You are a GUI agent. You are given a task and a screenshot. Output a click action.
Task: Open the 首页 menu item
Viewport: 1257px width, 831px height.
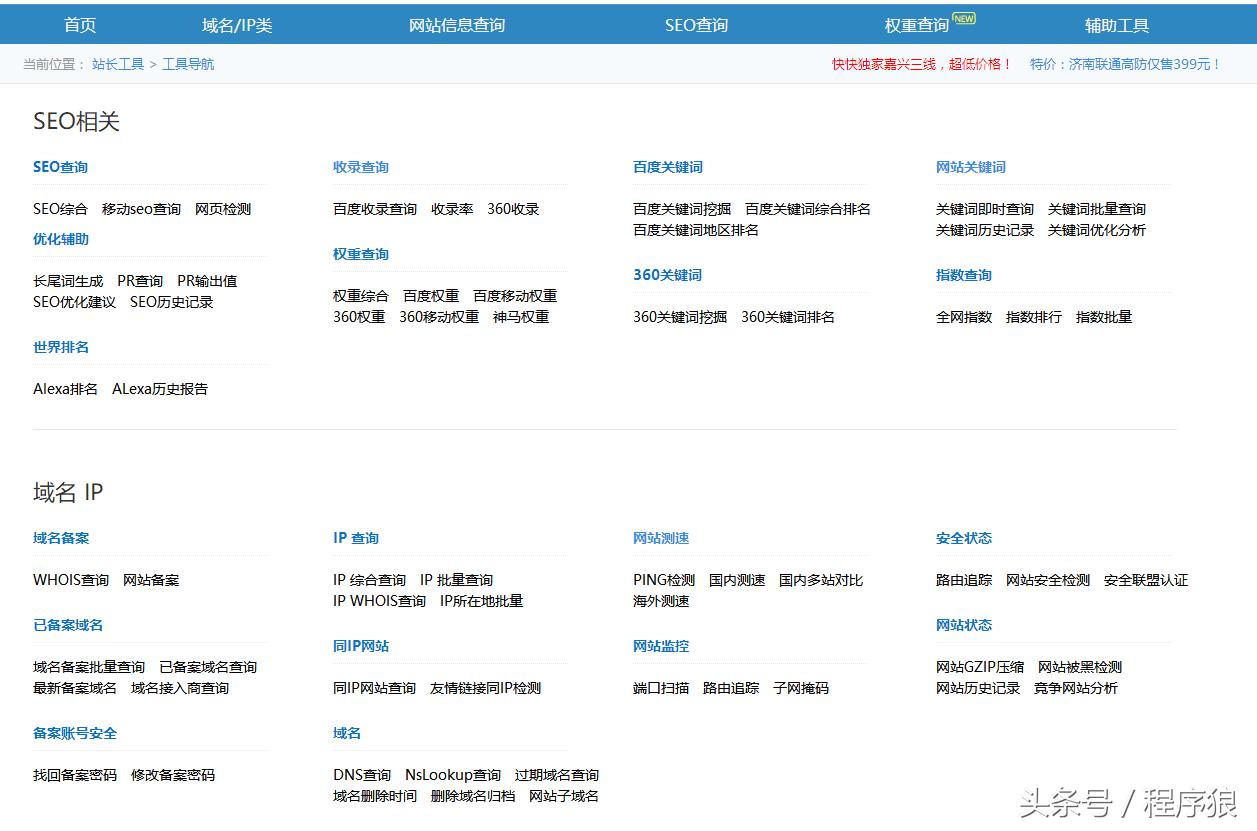(79, 24)
